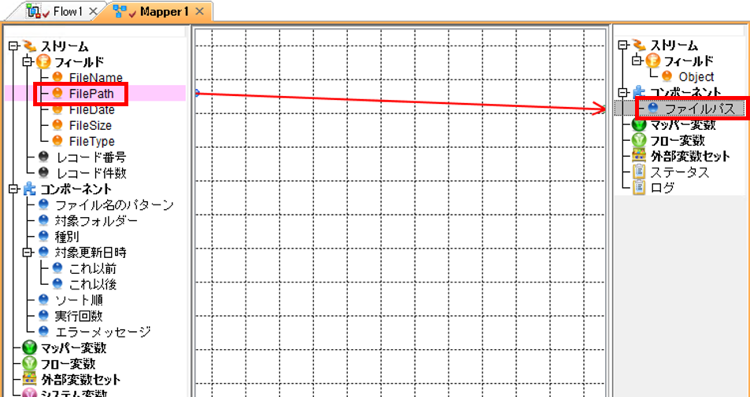This screenshot has width=750, height=397.
Task: Select ログ in the right tree
Action: (x=662, y=188)
